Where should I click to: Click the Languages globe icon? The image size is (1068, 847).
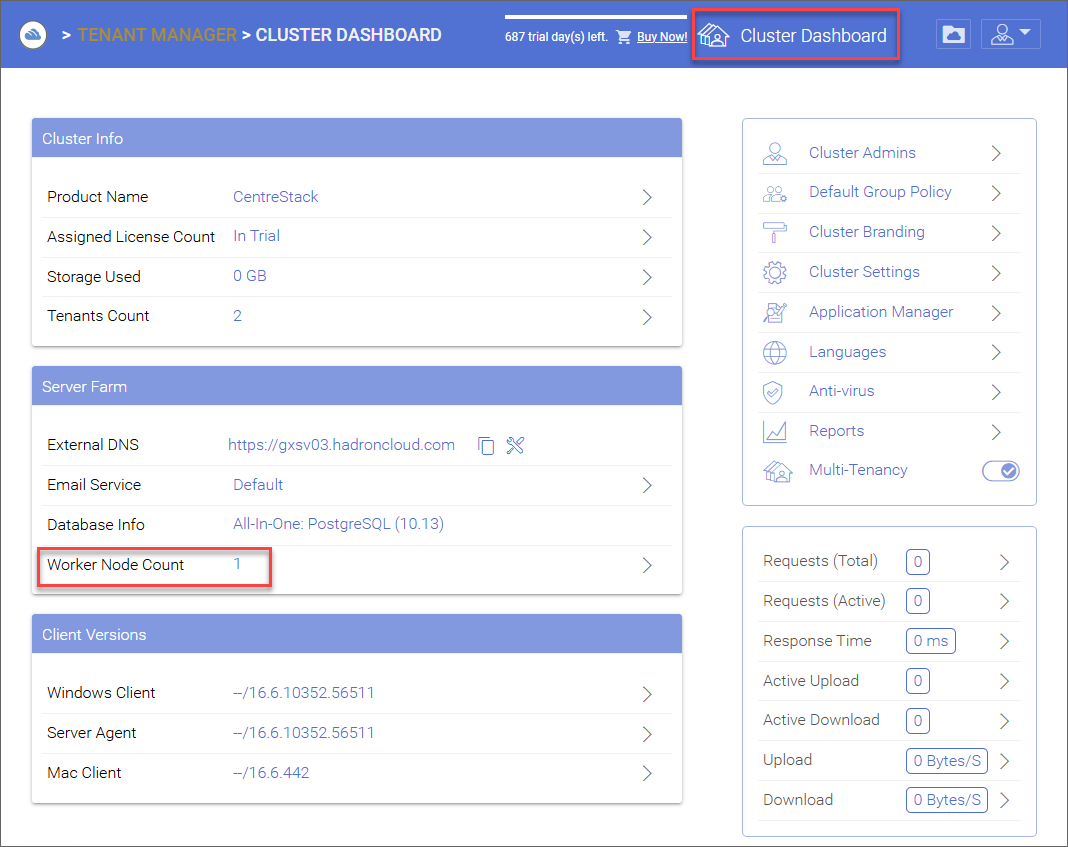(x=774, y=352)
